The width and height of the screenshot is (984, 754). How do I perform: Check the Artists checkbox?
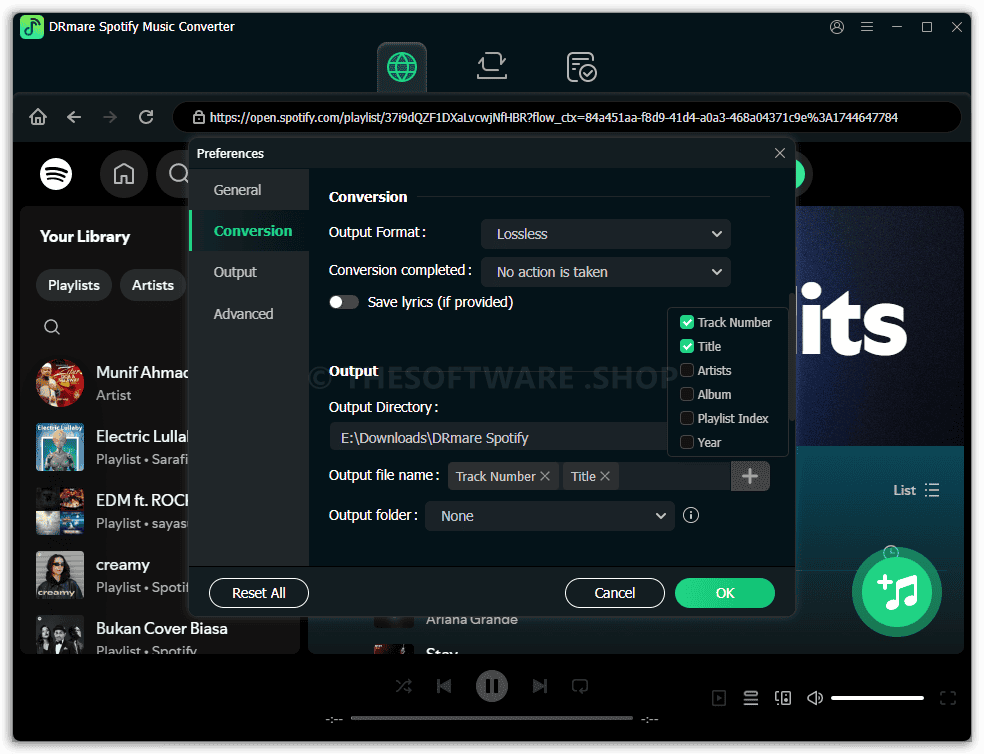pyautogui.click(x=687, y=370)
